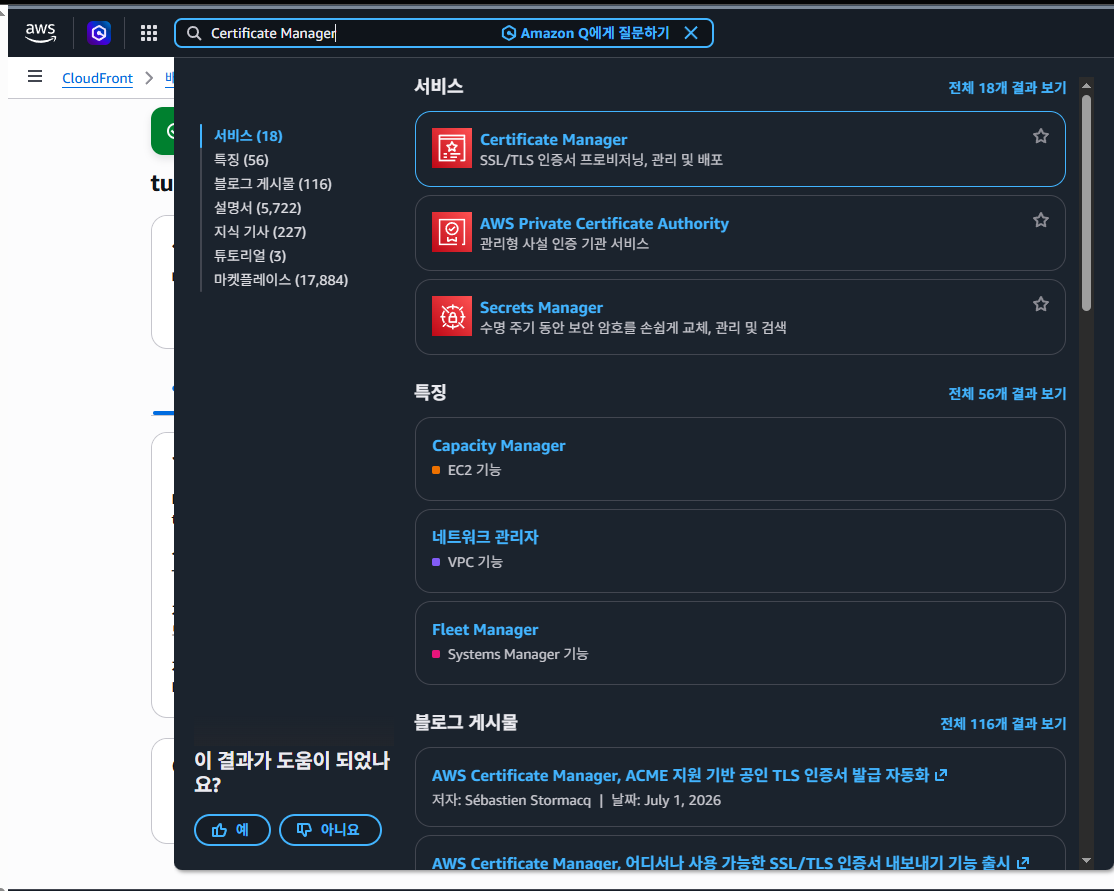Click 'SSL/TLS 인증서 프로비저닝, 관리 및 배포' description
The image size is (1114, 891).
coord(601,160)
